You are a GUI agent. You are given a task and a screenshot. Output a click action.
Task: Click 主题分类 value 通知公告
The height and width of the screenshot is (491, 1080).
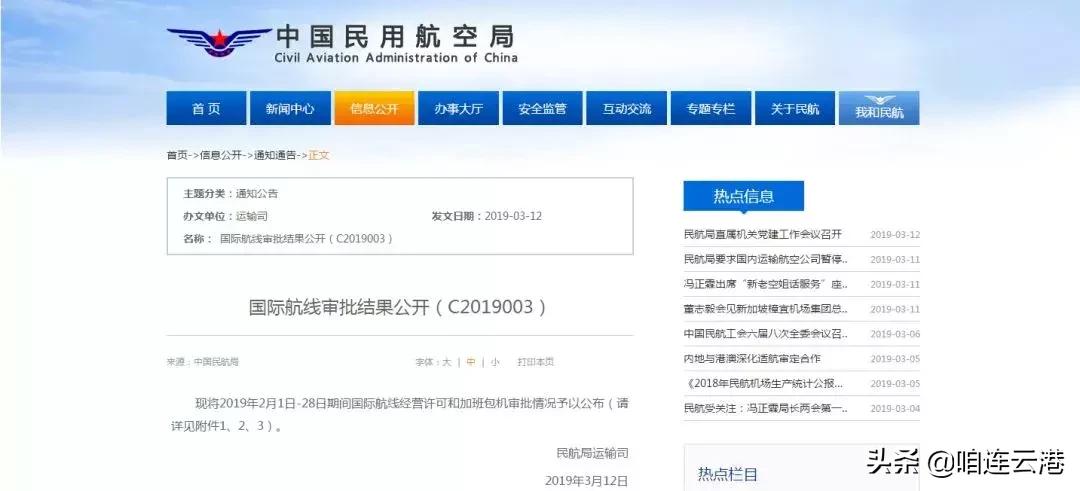point(257,194)
